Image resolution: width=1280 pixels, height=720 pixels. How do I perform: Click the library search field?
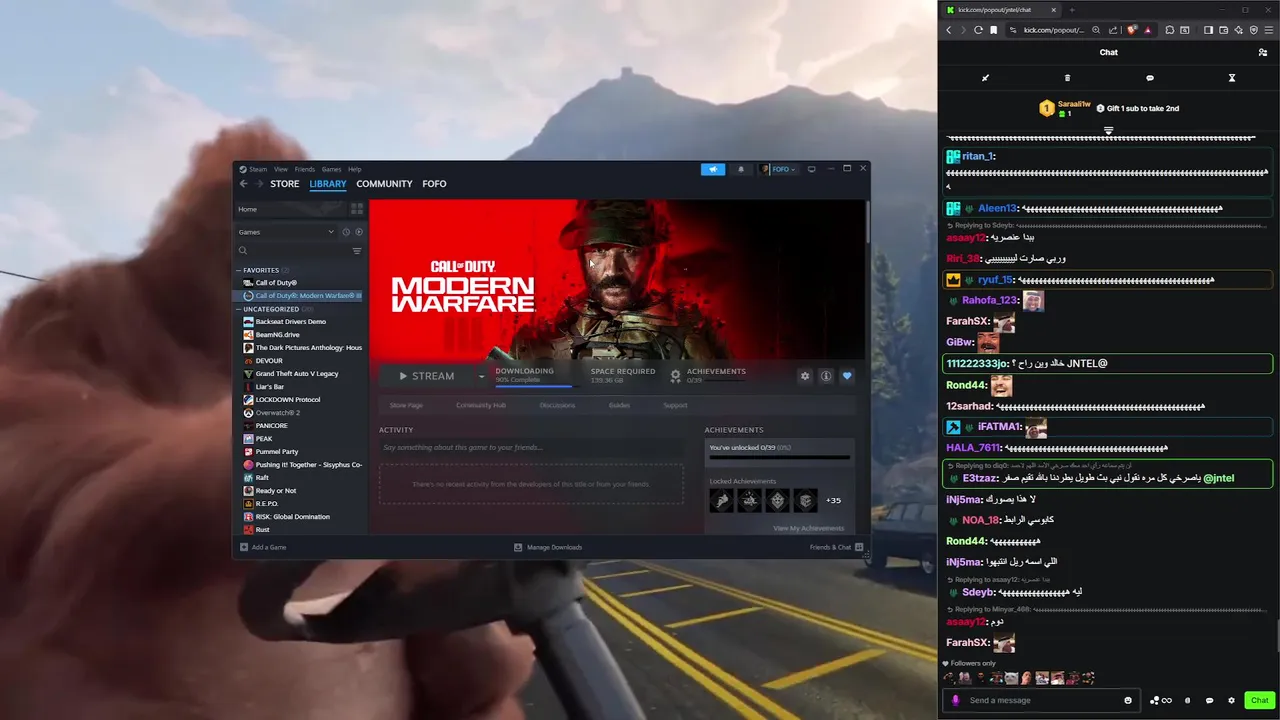click(294, 251)
